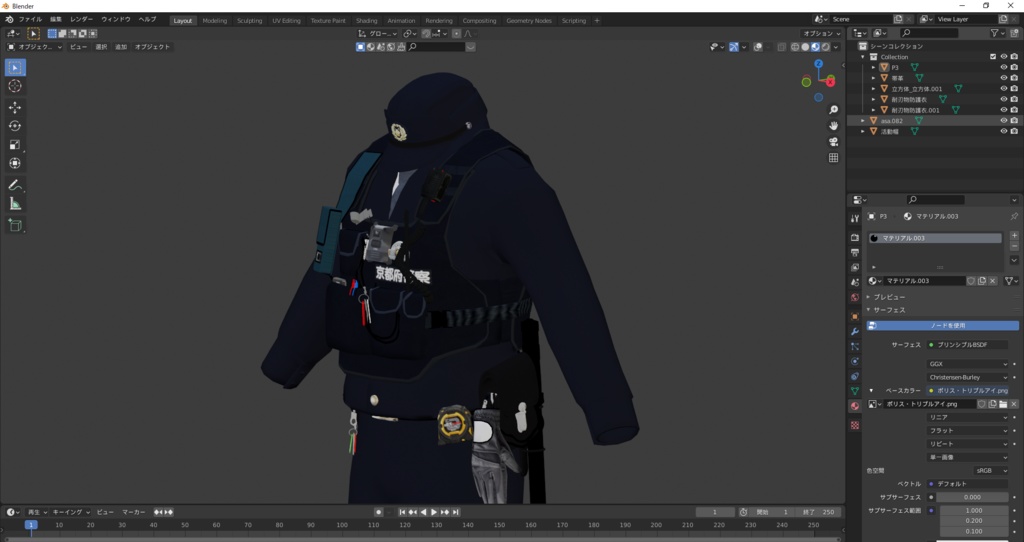Select the Add Cube tool

[x=15, y=226]
